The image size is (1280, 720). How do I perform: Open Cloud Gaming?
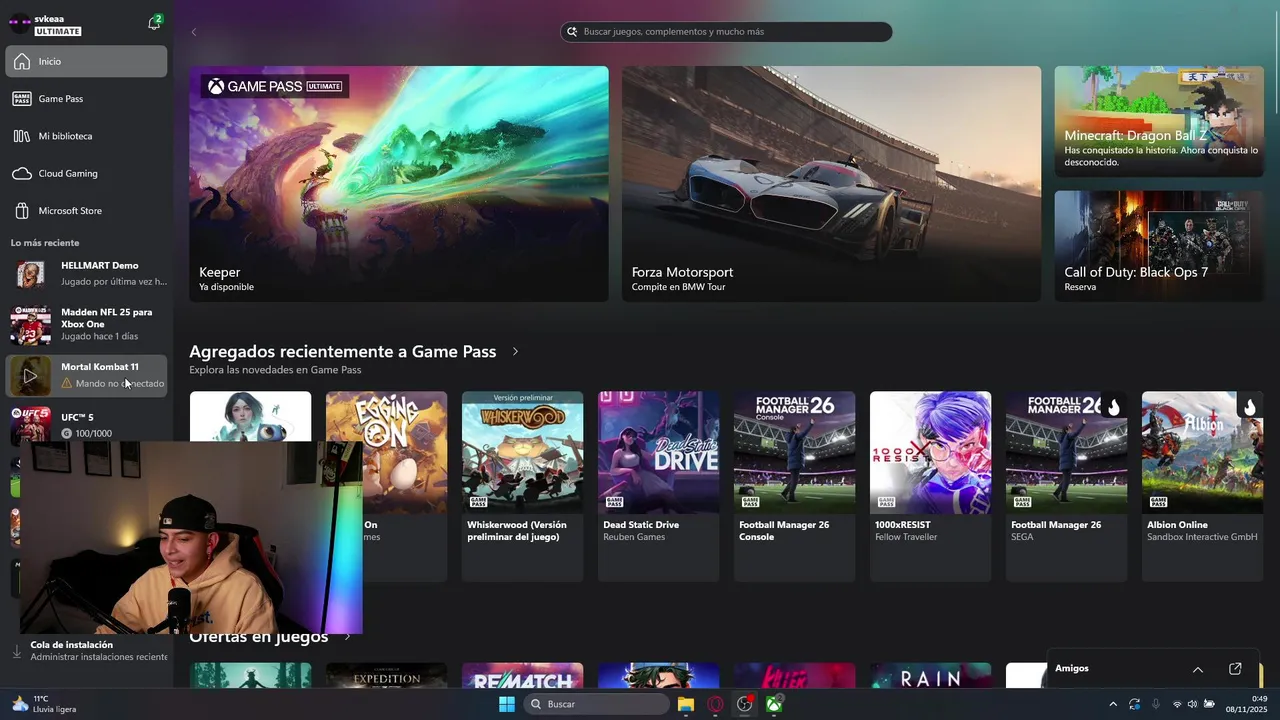click(86, 173)
